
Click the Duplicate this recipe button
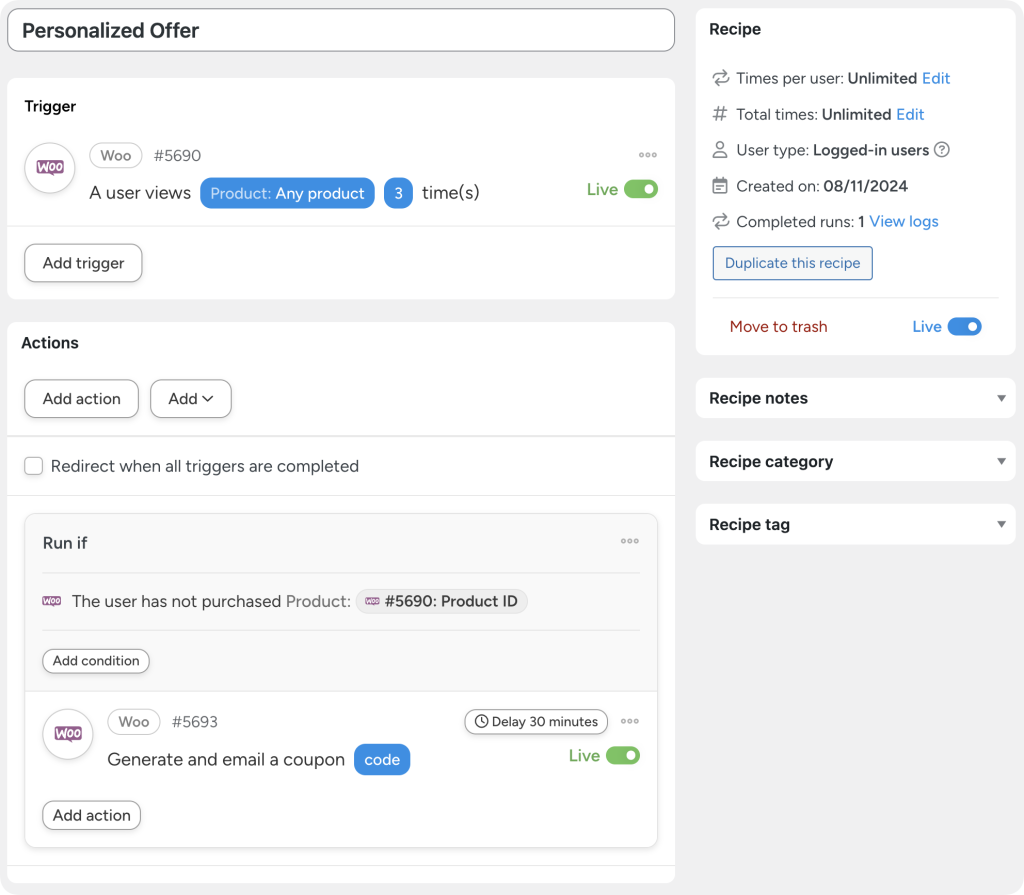(792, 262)
